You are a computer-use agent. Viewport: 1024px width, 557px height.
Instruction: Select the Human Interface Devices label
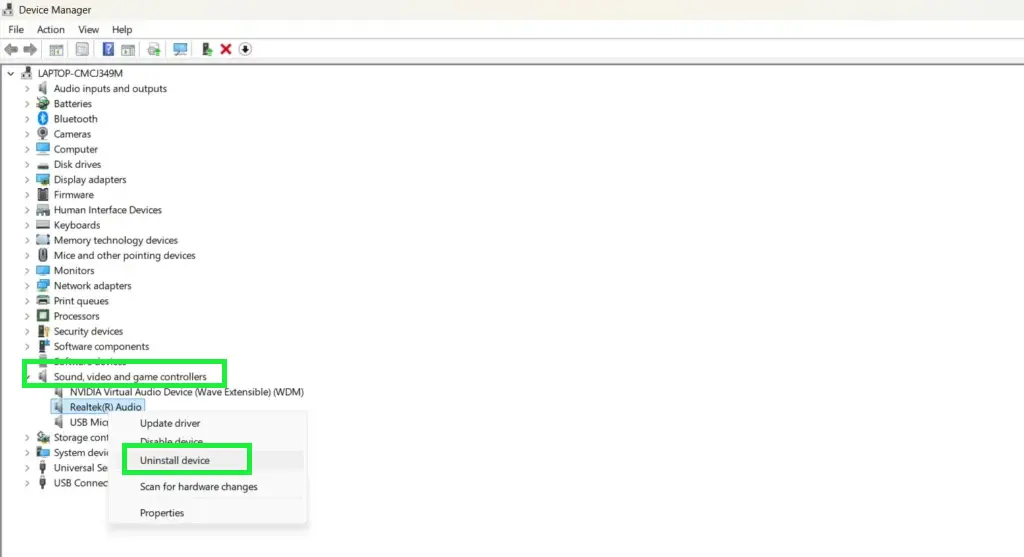[108, 210]
